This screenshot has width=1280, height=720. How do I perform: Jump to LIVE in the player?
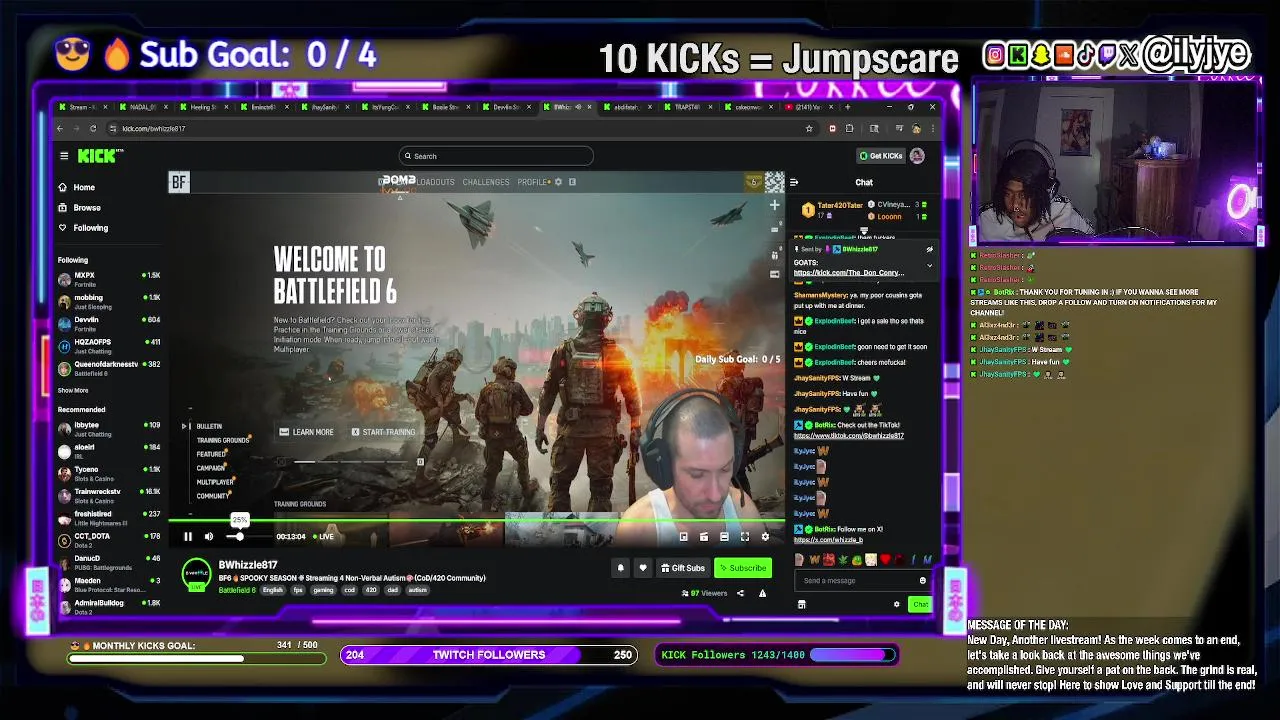pos(323,537)
